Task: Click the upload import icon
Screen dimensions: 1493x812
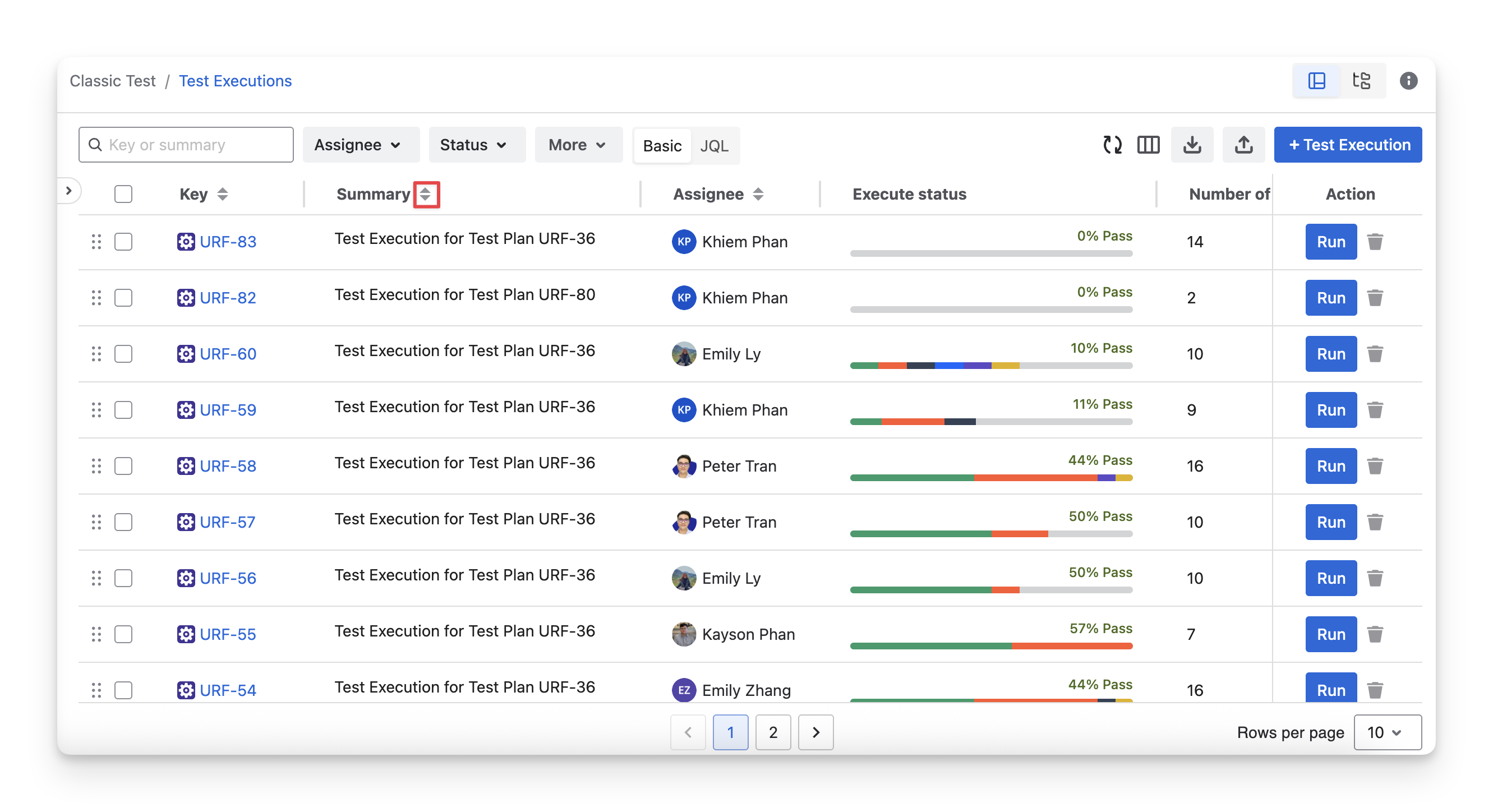Action: click(x=1243, y=145)
